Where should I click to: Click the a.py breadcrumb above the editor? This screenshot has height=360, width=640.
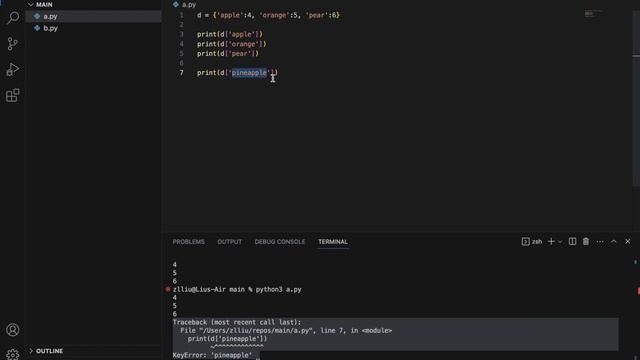tap(189, 4)
